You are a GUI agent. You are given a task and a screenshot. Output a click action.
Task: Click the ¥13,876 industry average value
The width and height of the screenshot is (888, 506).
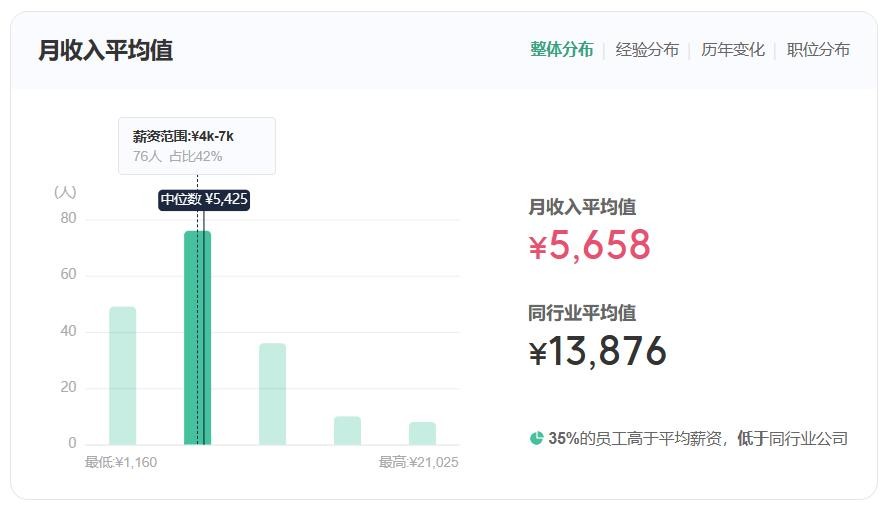coord(597,351)
